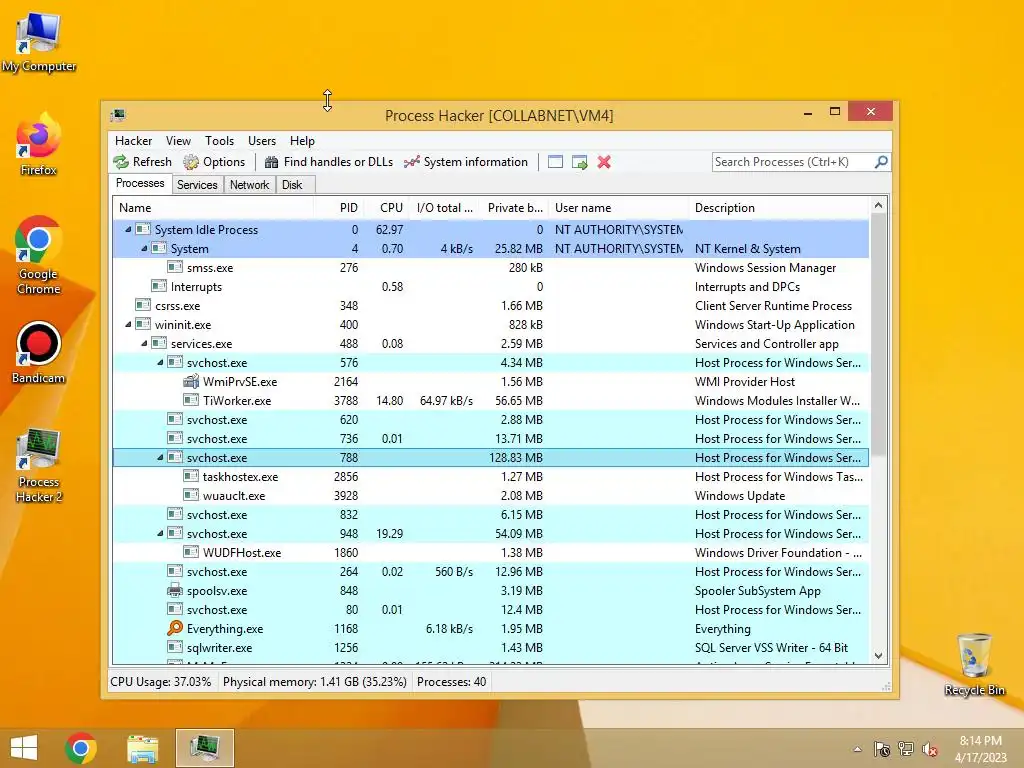1024x768 pixels.
Task: Collapse svchost.exe PID 948 node
Action: [160, 534]
